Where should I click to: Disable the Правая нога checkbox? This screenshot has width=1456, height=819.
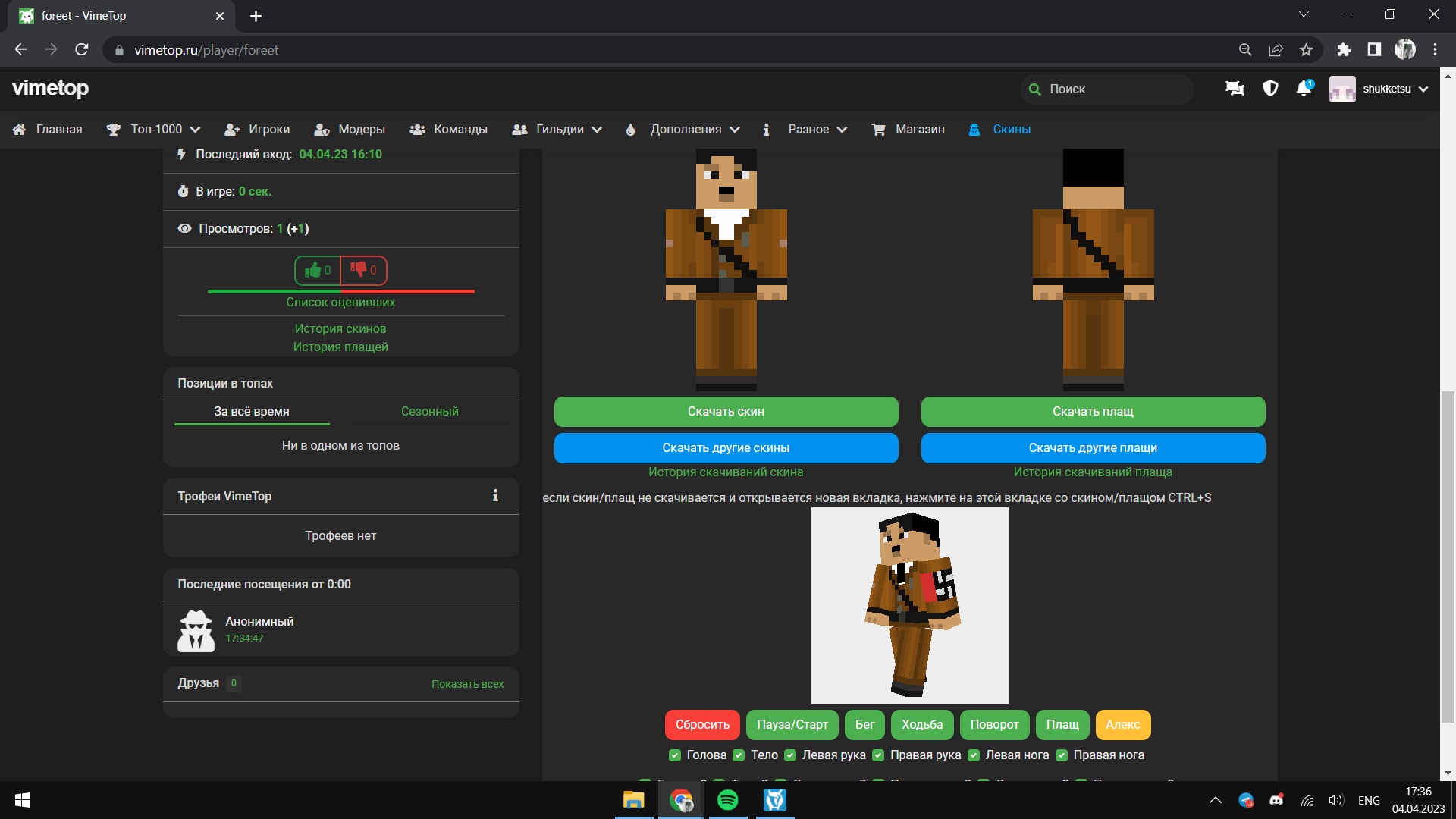pos(1062,755)
